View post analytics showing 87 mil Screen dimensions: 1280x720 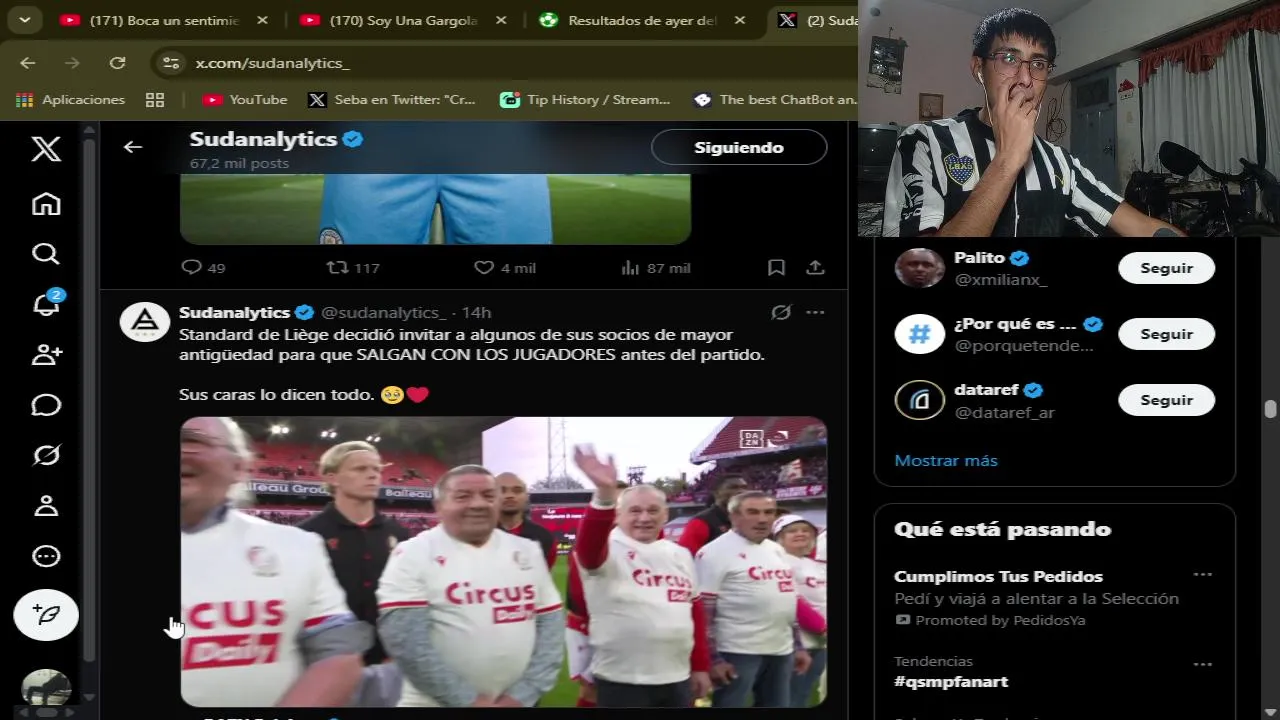point(656,268)
